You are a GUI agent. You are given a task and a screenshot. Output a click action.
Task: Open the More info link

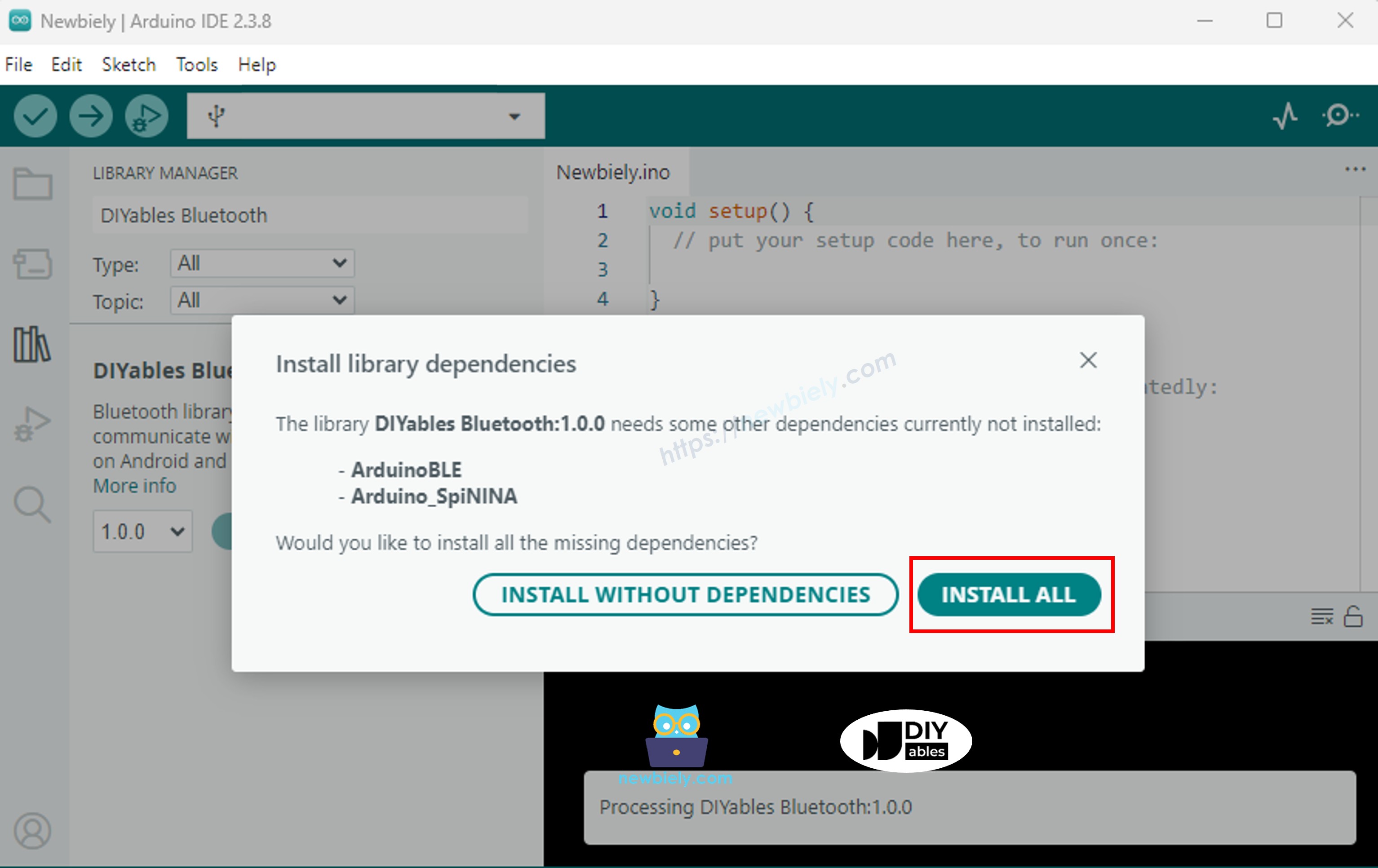pyautogui.click(x=134, y=485)
